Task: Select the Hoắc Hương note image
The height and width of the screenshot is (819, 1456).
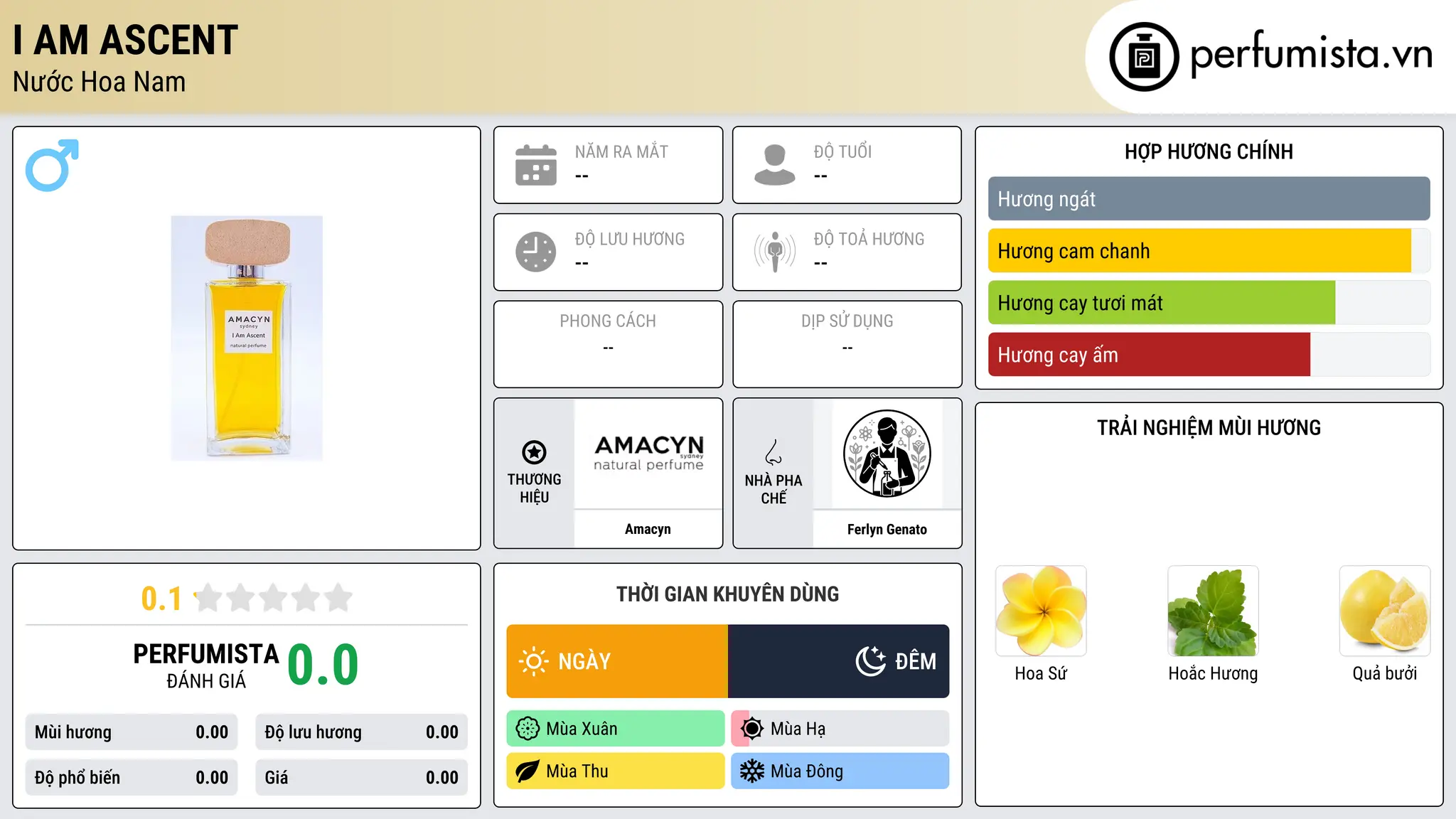Action: click(x=1213, y=611)
